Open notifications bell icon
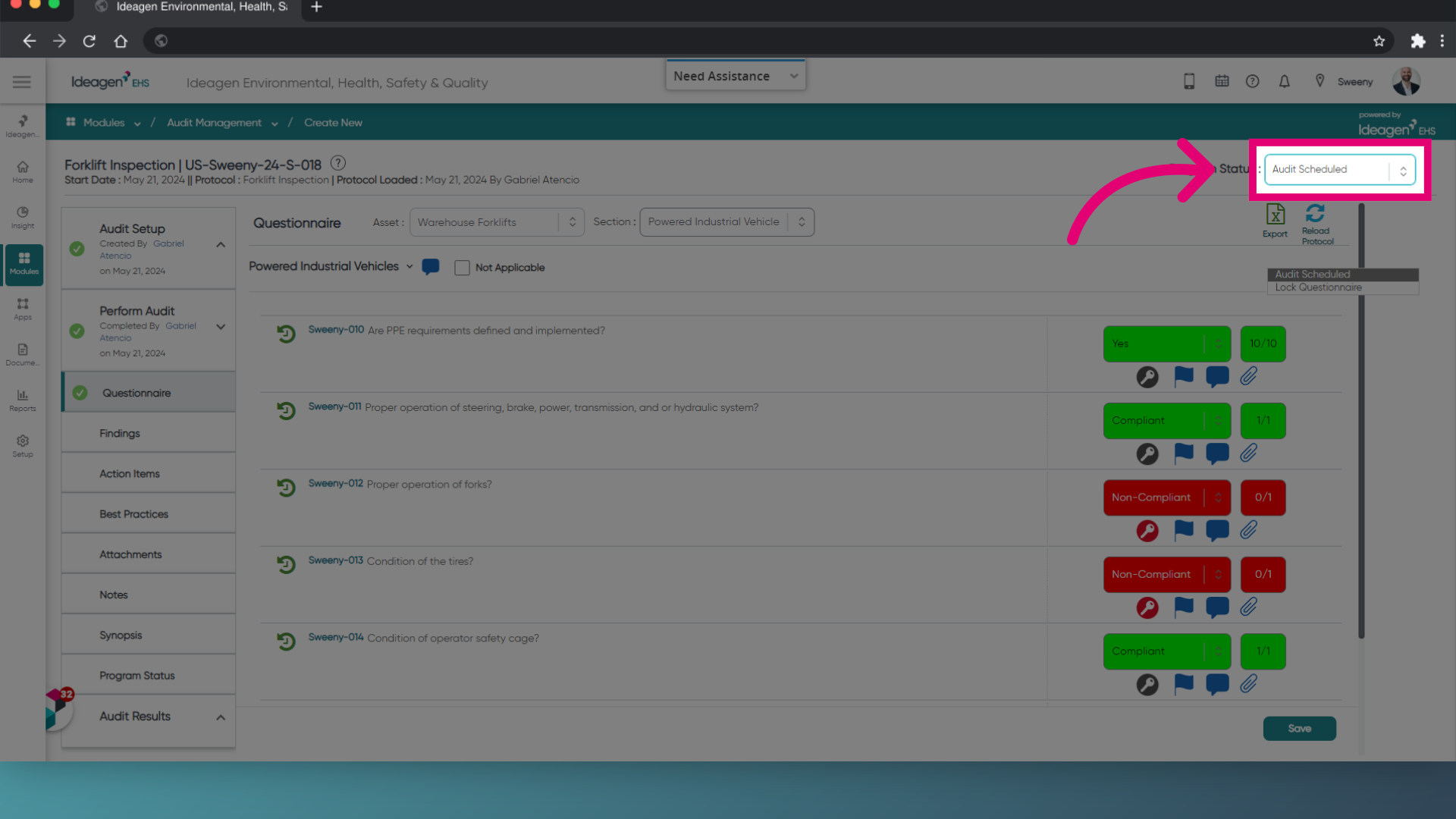This screenshot has height=819, width=1456. 1284,81
